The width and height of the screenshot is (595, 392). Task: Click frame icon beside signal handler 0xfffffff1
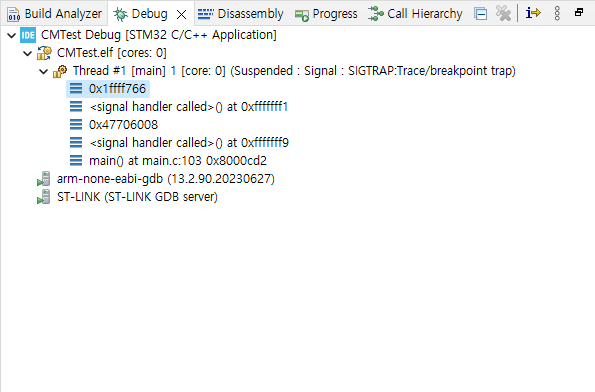pyautogui.click(x=76, y=107)
